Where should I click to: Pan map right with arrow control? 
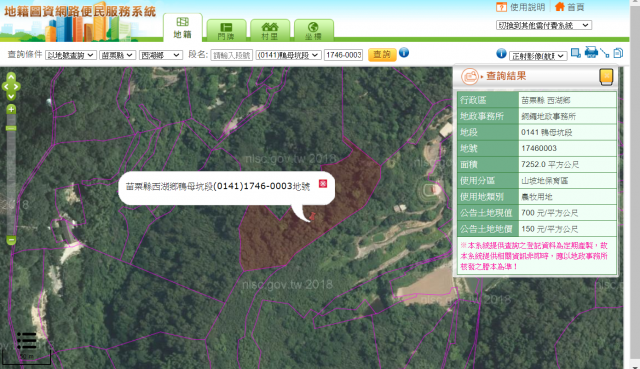pyautogui.click(x=16, y=87)
